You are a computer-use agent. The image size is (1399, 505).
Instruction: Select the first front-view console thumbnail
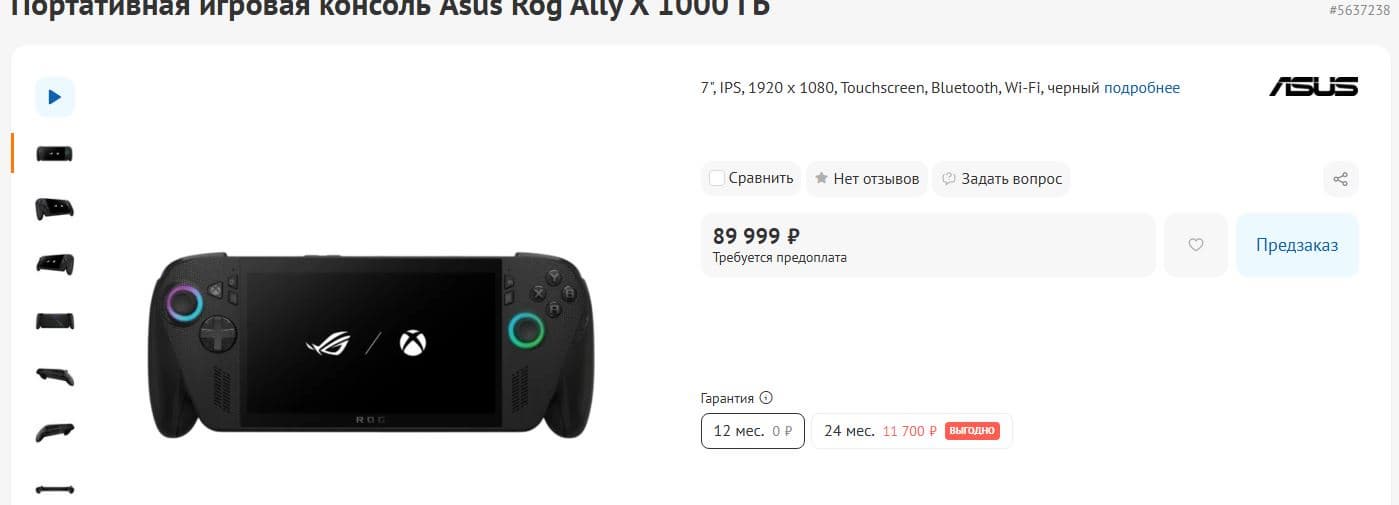pos(55,153)
